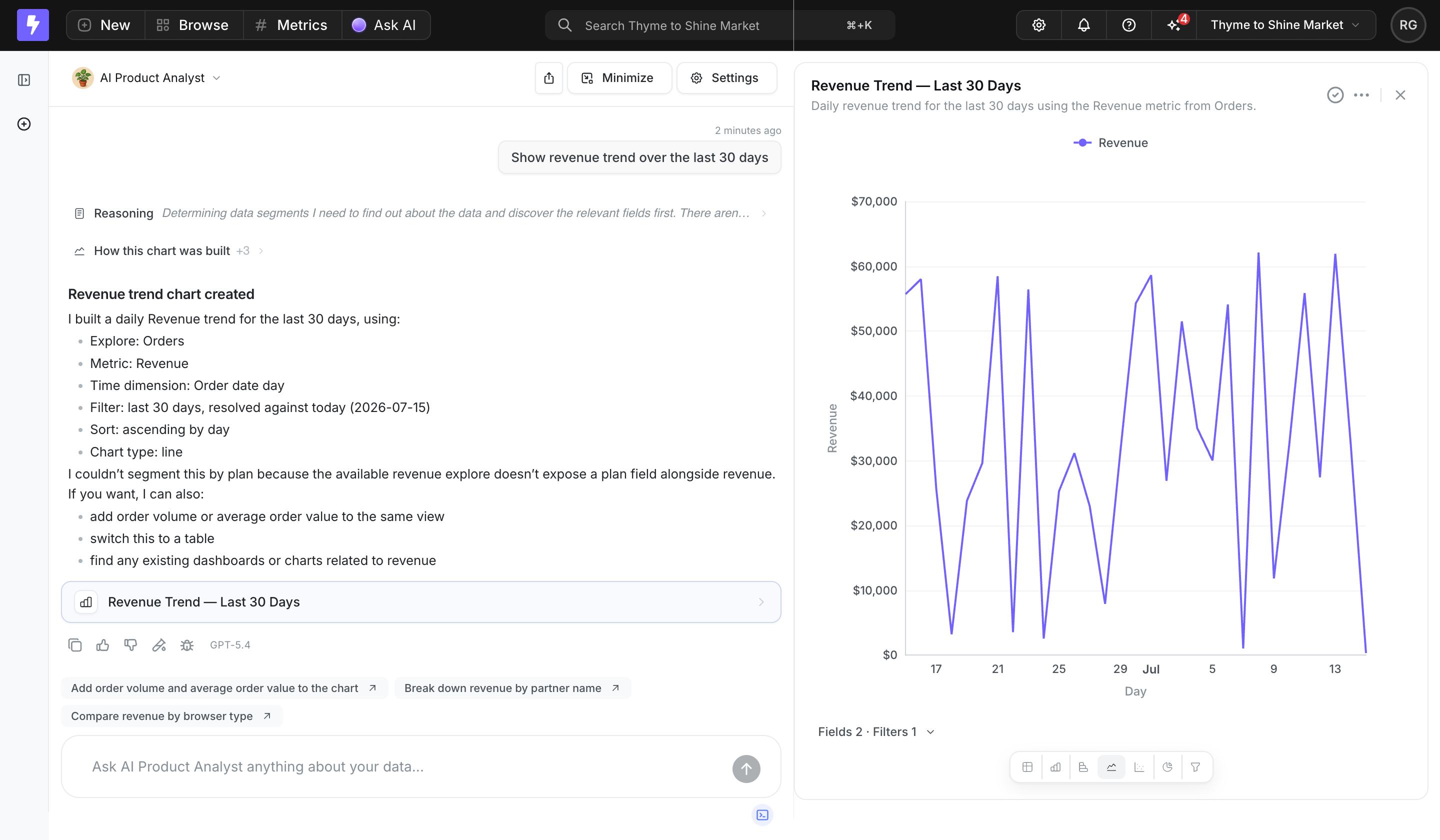
Task: Give thumbs up to the response
Action: pyautogui.click(x=103, y=645)
